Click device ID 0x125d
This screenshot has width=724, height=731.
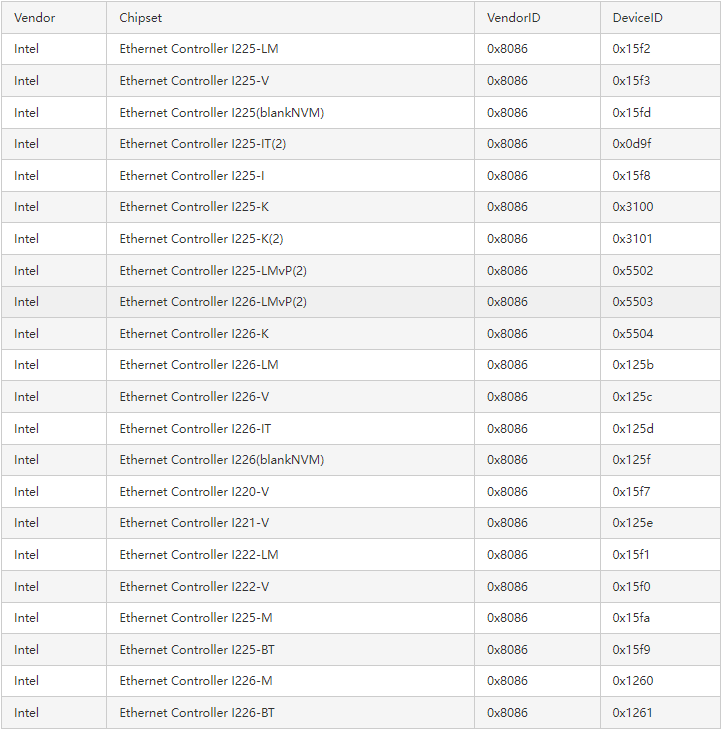[633, 428]
